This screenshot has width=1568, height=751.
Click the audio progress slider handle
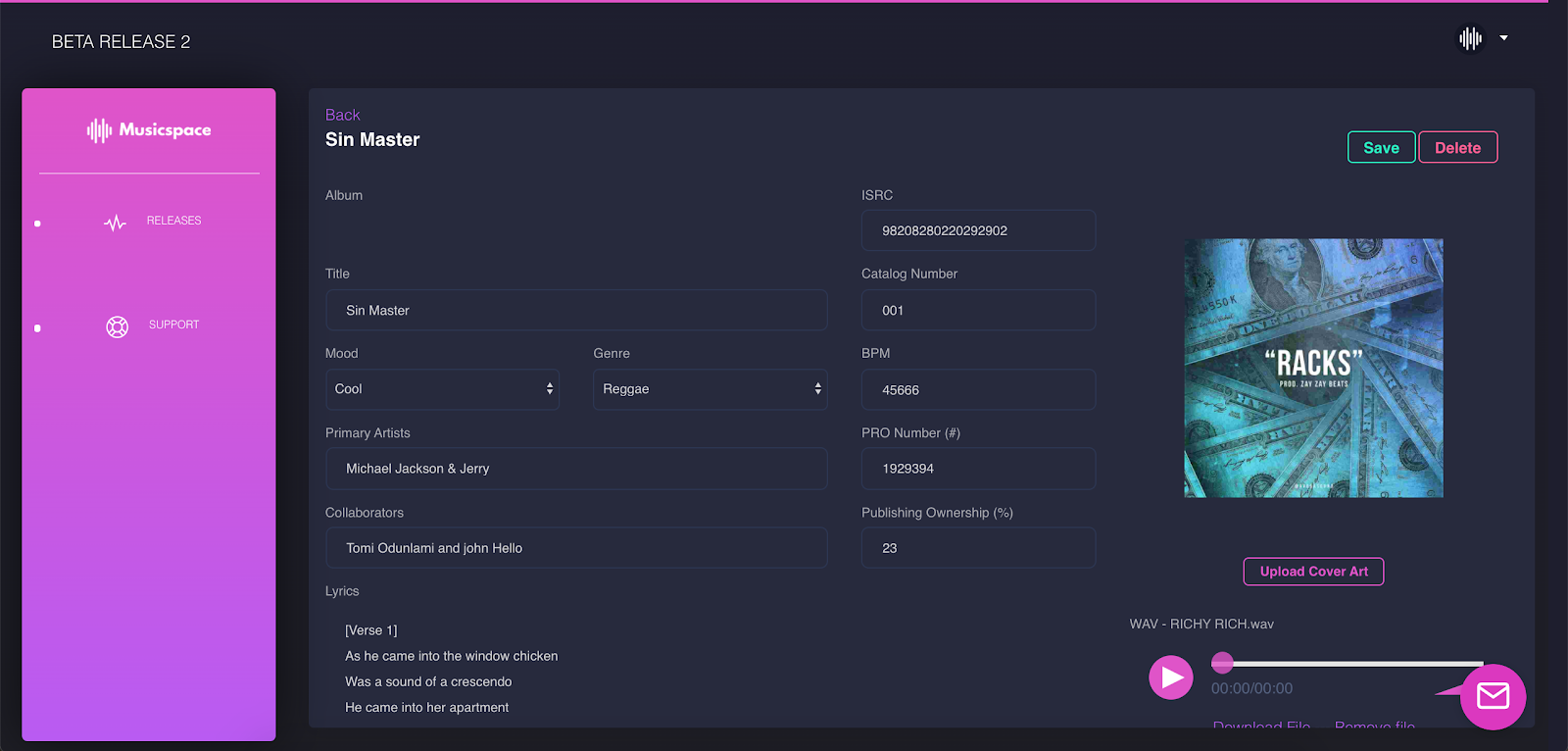pos(1222,663)
